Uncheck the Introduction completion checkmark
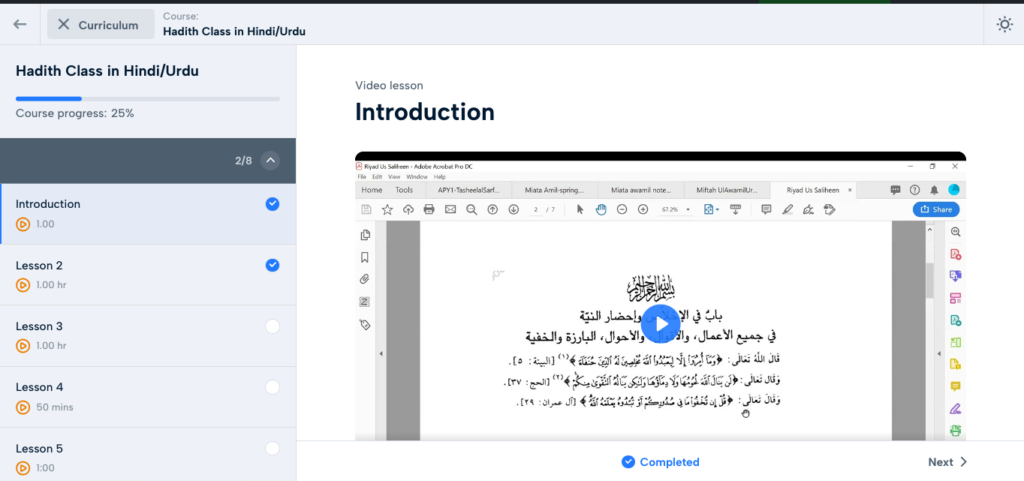The image size is (1024, 481). tap(272, 204)
